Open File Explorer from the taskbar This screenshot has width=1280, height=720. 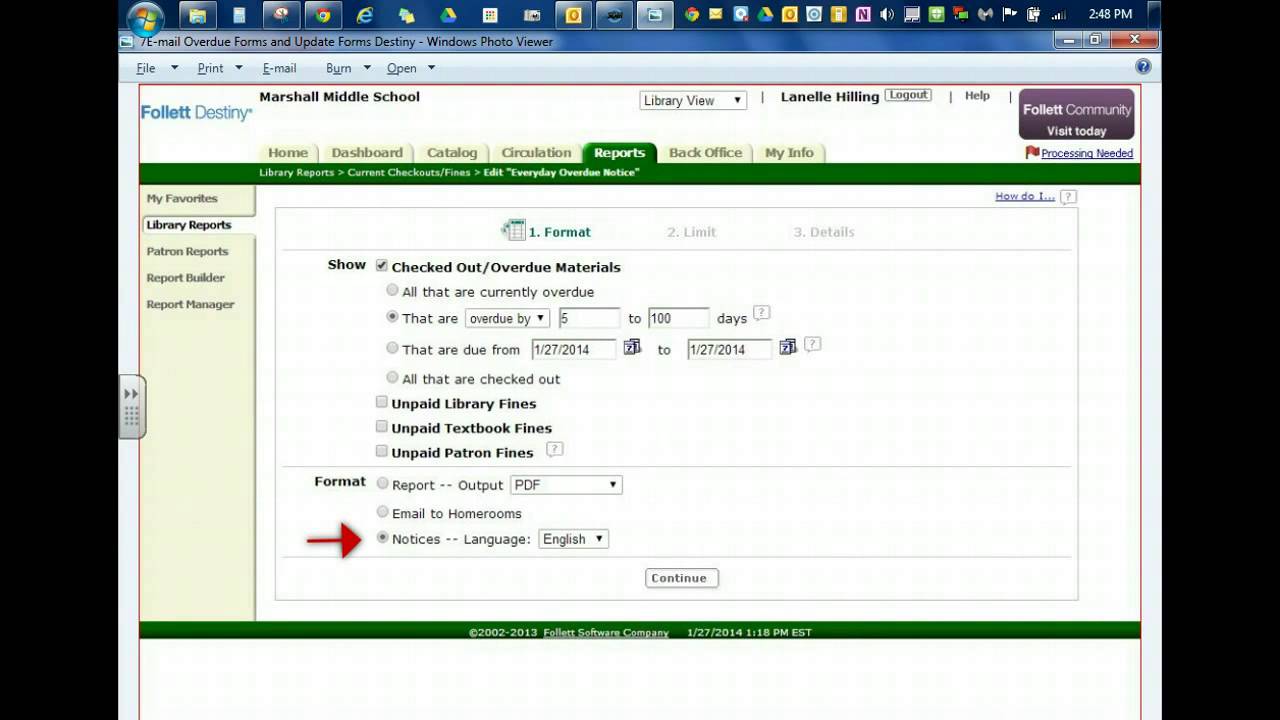[198, 15]
